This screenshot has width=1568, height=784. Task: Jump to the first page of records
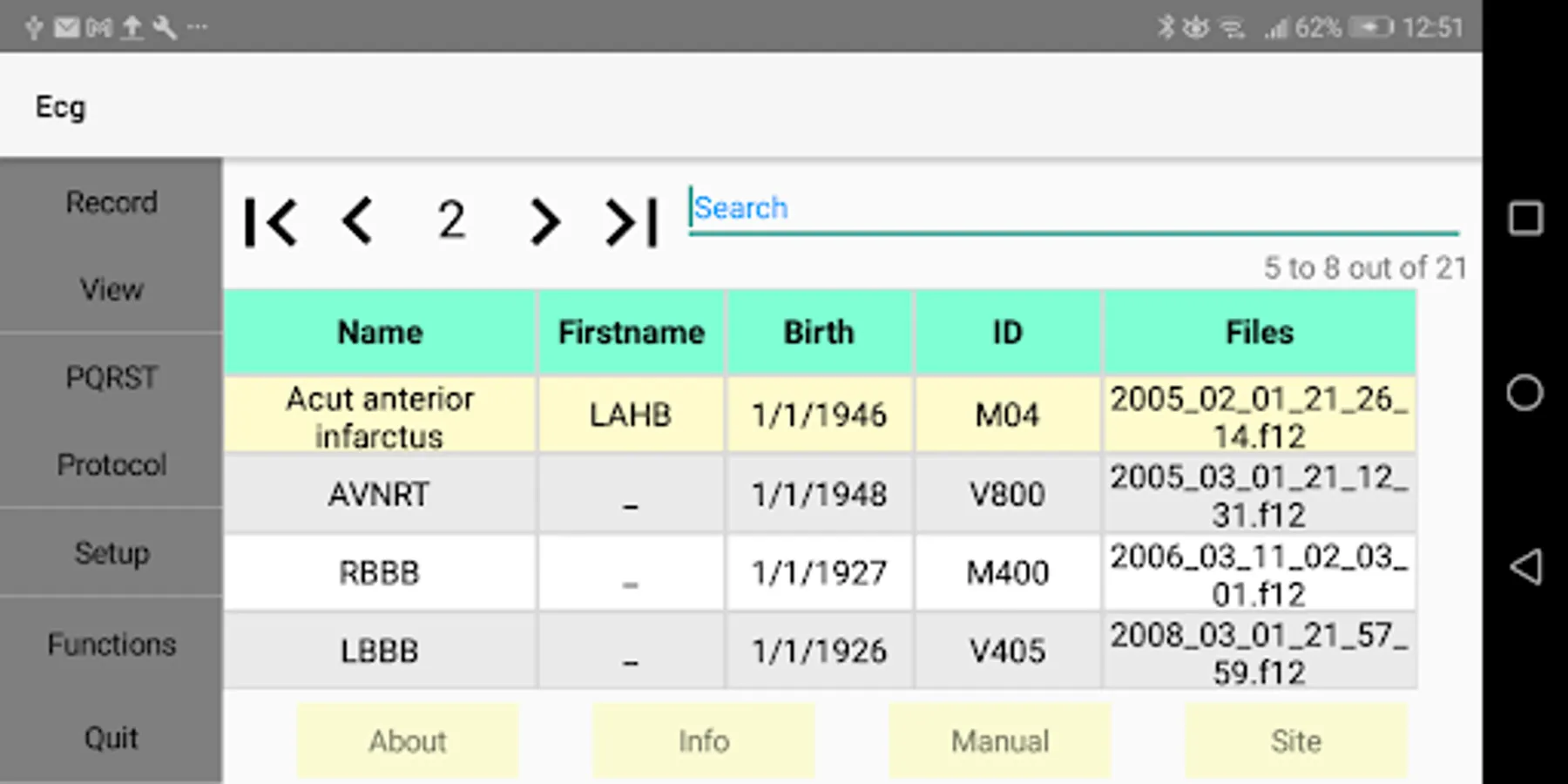tap(272, 222)
